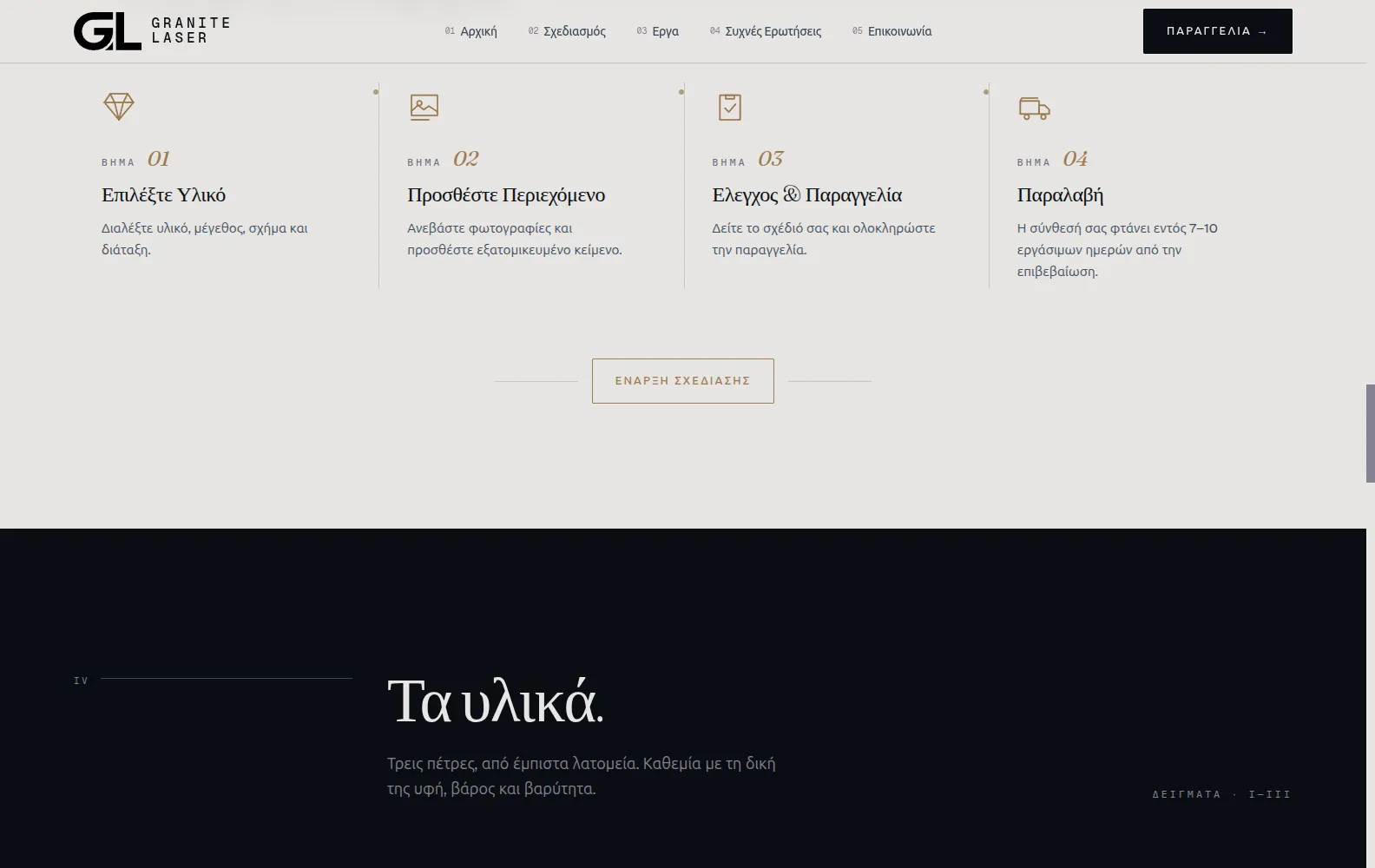Click the paragraph Τρεις πέτρες, από έμπιστα λατομεία
The width and height of the screenshot is (1375, 868).
tap(582, 776)
